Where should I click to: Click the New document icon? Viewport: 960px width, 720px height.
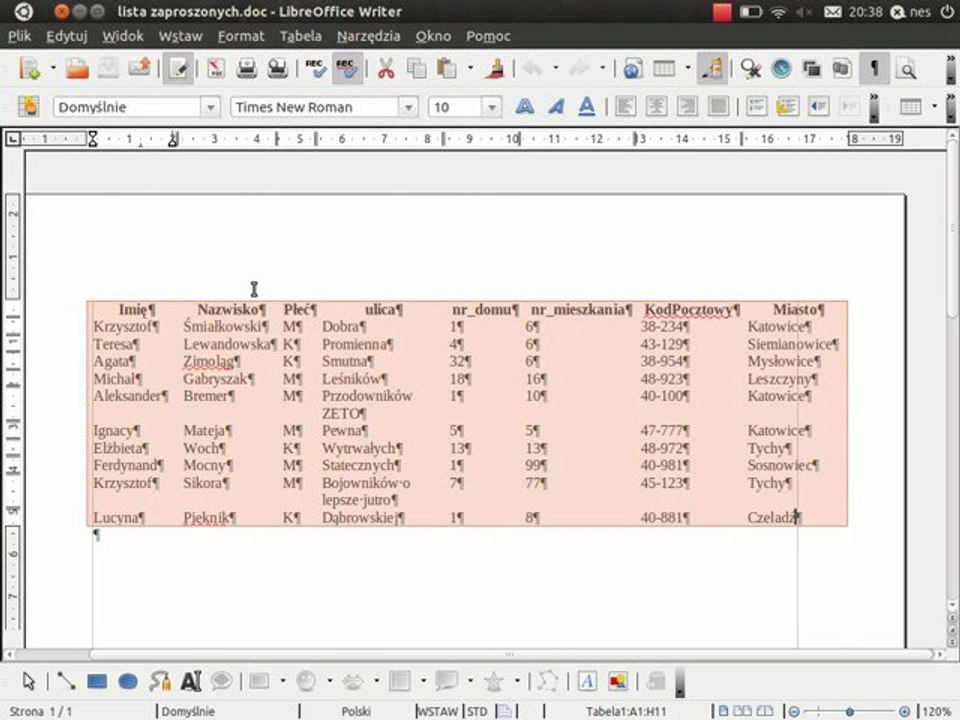(29, 68)
